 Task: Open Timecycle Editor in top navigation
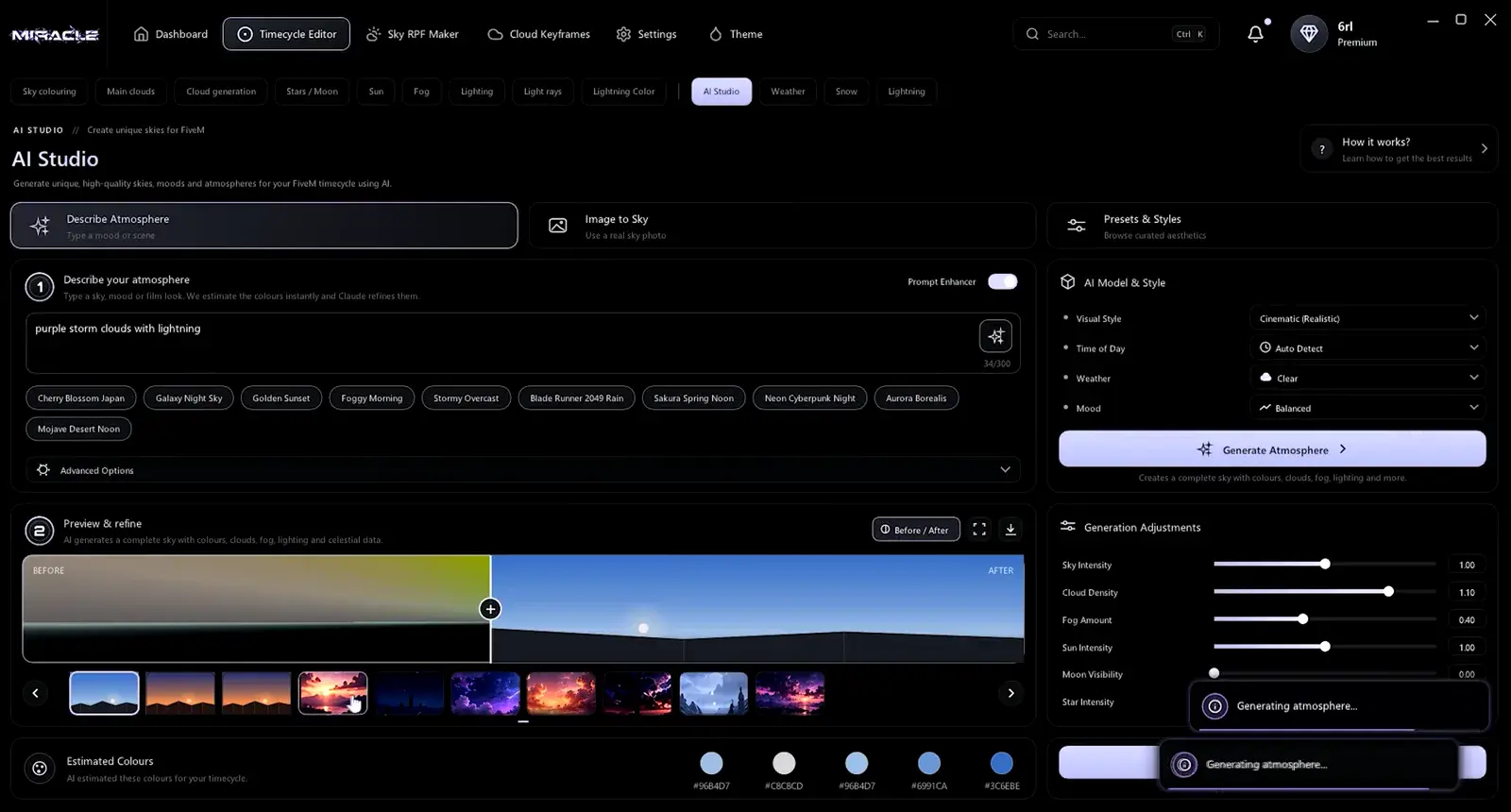coord(286,34)
